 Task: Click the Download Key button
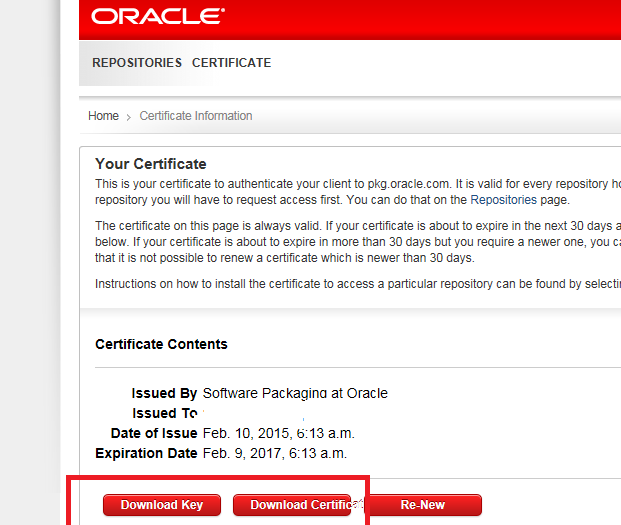click(162, 505)
